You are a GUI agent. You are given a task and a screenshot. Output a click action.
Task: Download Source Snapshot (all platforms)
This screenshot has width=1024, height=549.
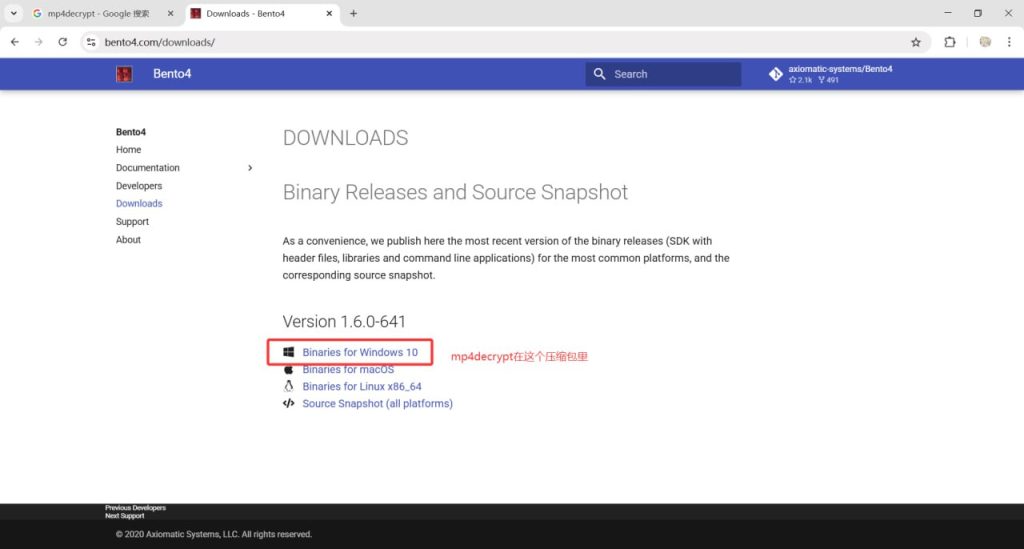pos(377,403)
